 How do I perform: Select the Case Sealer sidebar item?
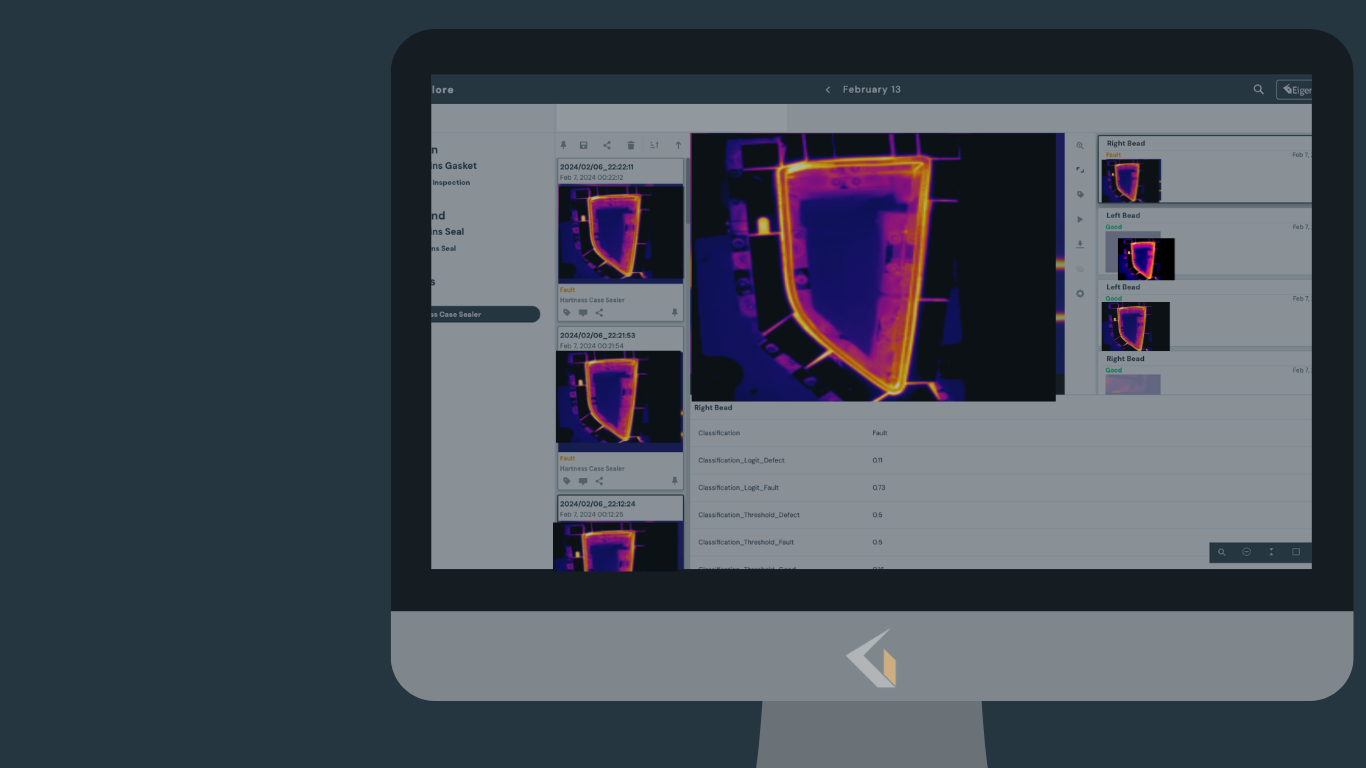(485, 314)
